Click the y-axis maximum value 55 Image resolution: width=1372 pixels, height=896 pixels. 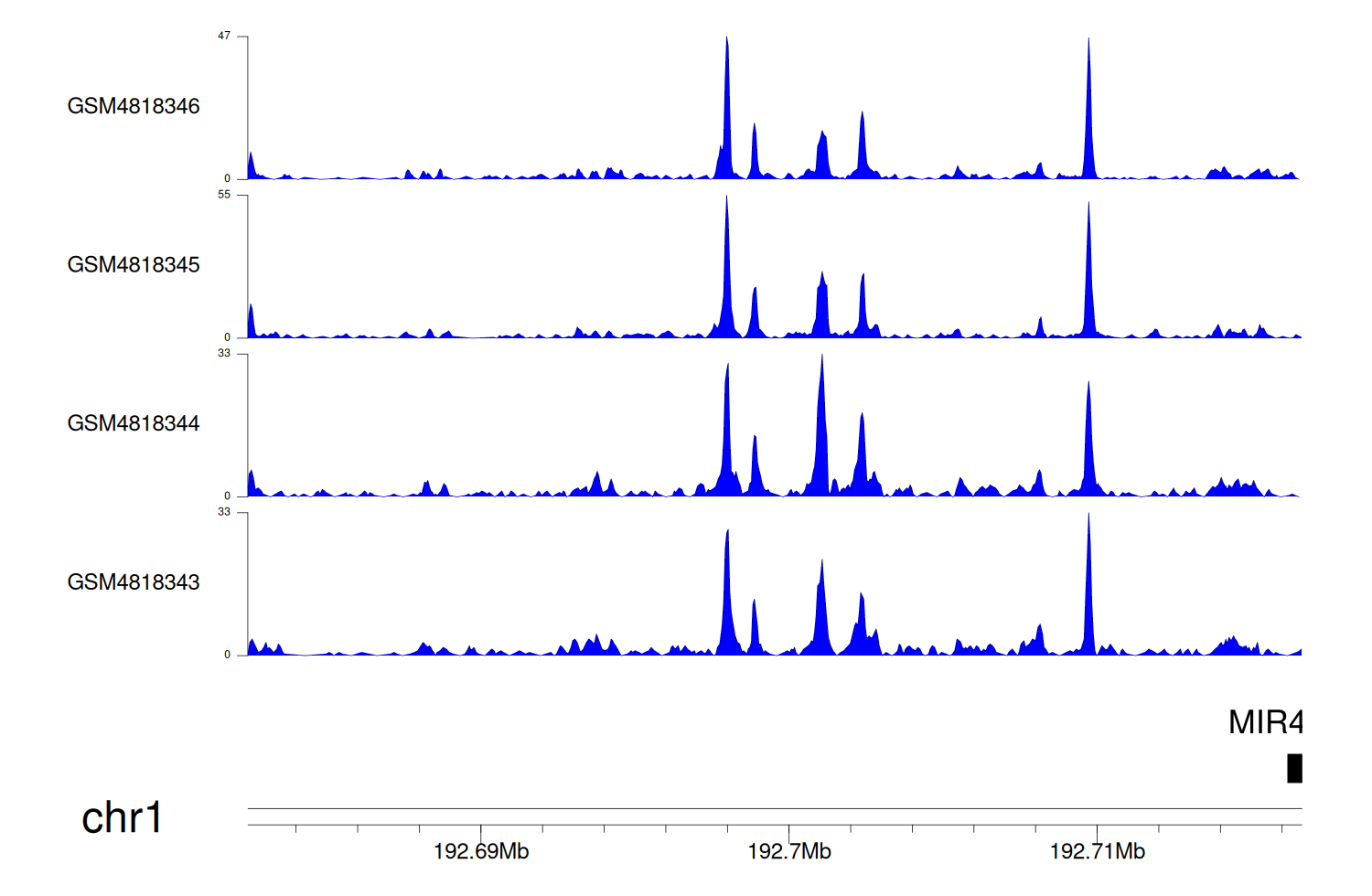[224, 195]
